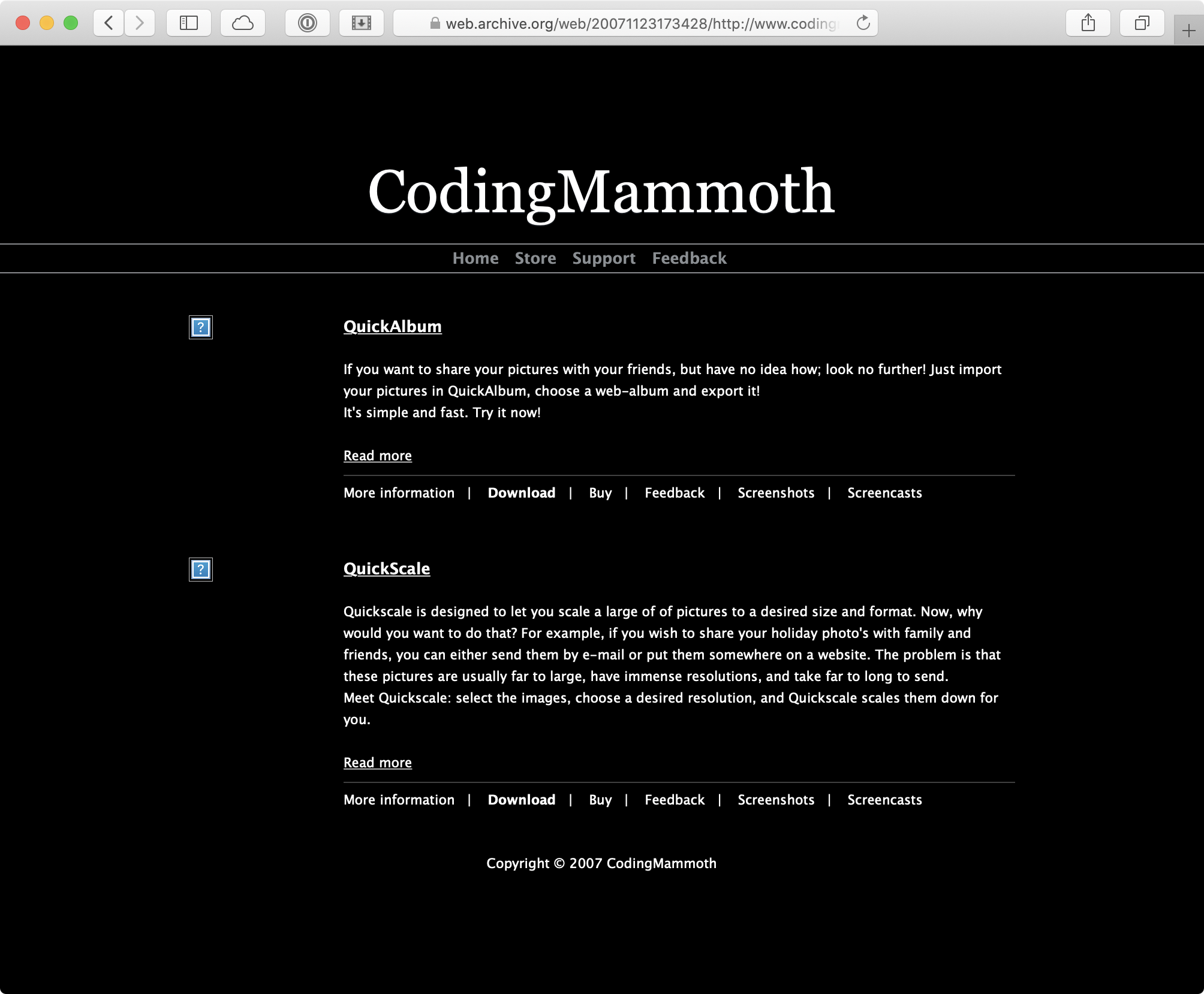1204x994 pixels.
Task: Open the Store navigation item
Action: [x=535, y=258]
